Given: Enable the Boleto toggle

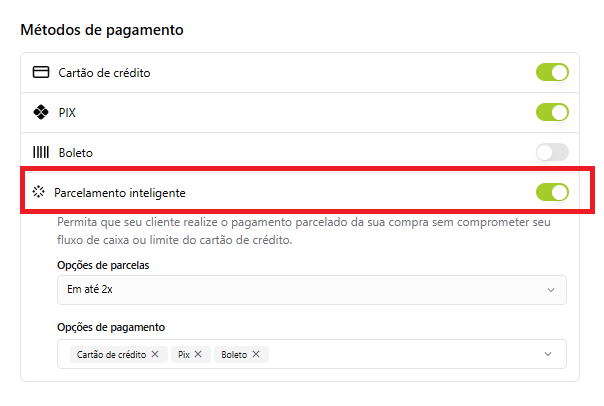Looking at the screenshot, I should click(552, 152).
